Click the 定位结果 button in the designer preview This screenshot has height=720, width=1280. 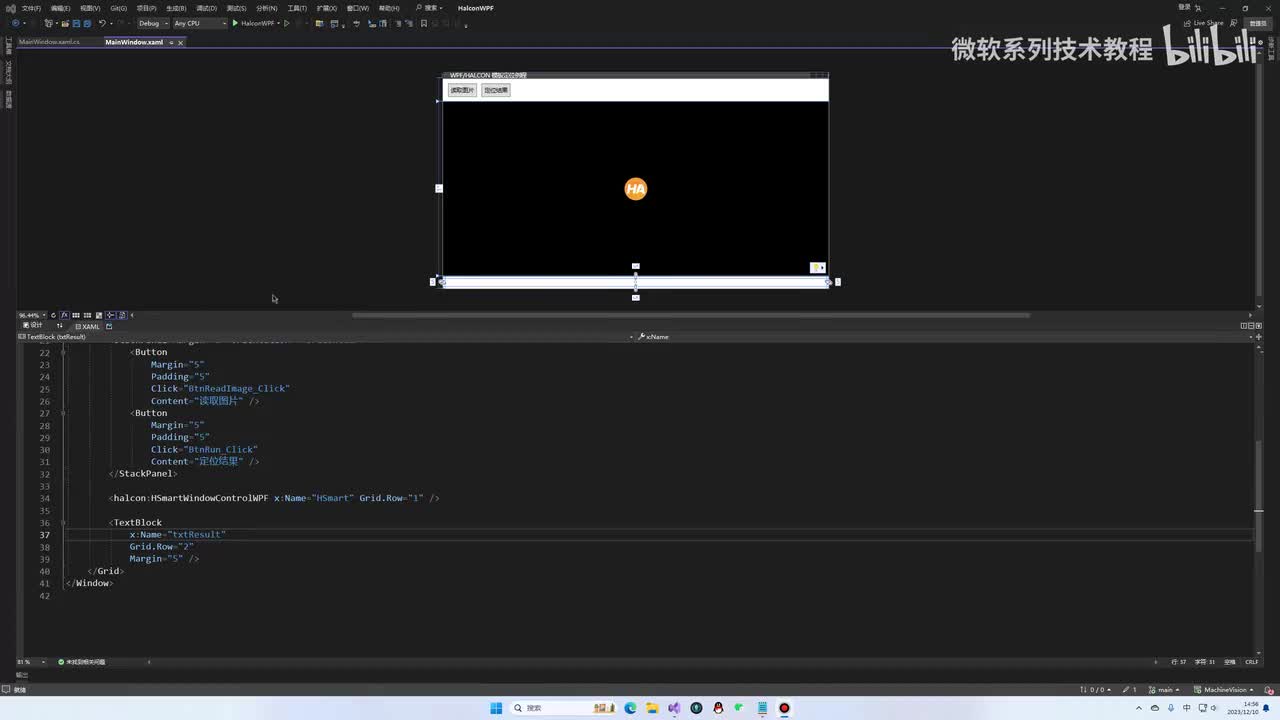(496, 90)
